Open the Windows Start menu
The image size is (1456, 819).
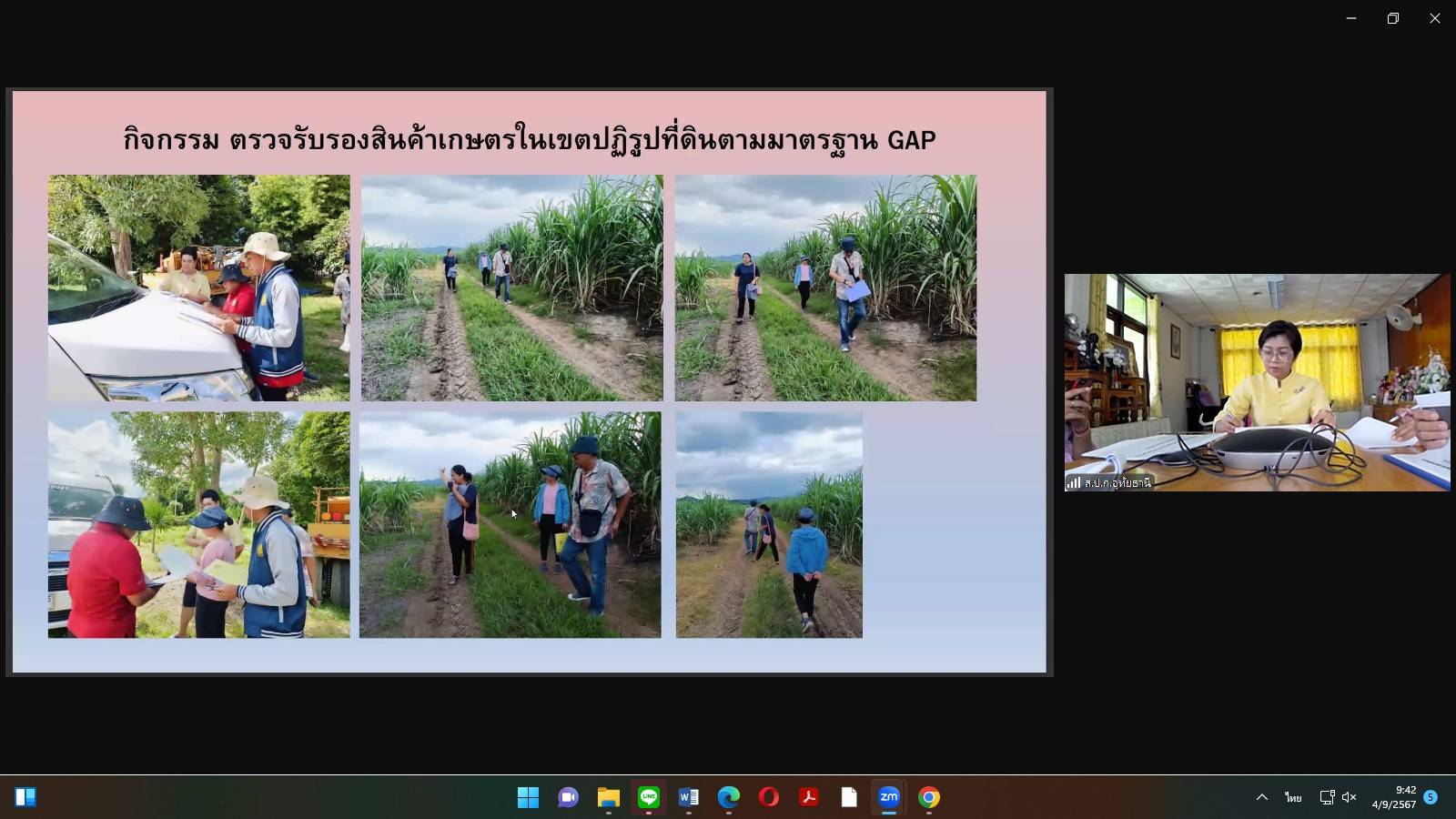coord(528,797)
